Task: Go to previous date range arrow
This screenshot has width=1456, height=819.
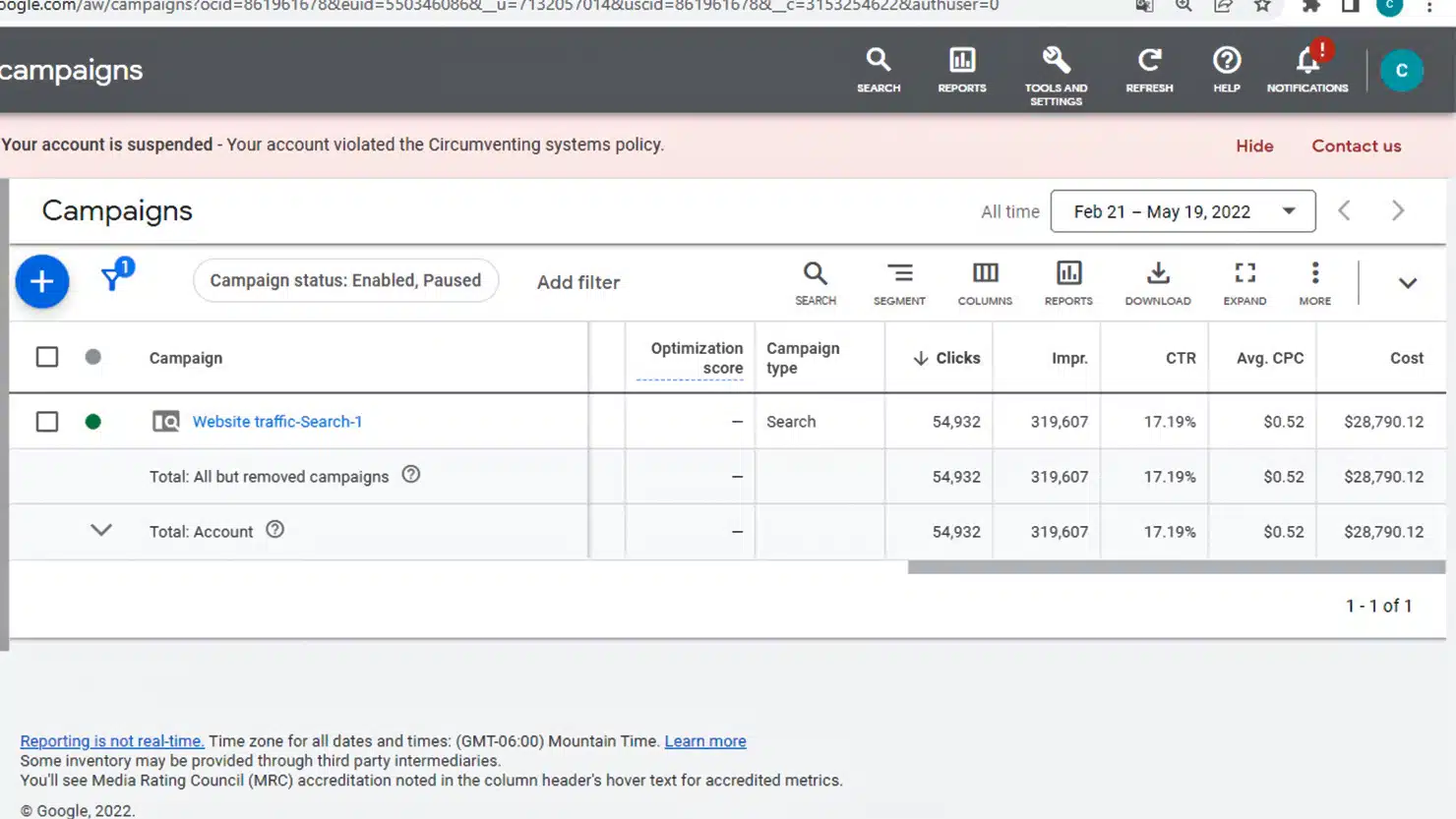Action: coord(1344,210)
